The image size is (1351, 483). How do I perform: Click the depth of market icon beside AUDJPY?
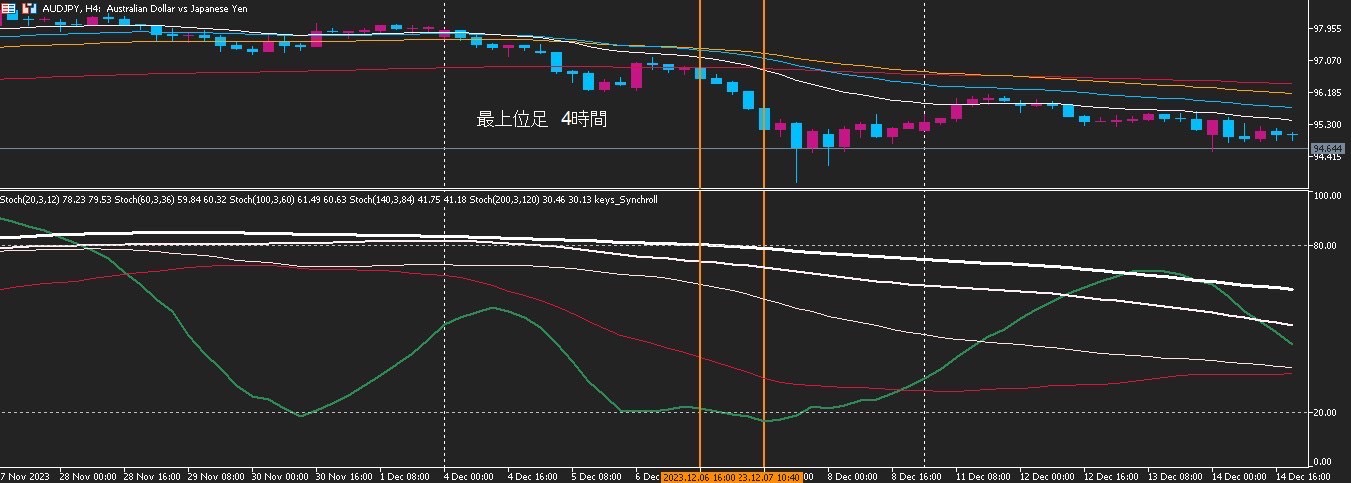(28, 7)
